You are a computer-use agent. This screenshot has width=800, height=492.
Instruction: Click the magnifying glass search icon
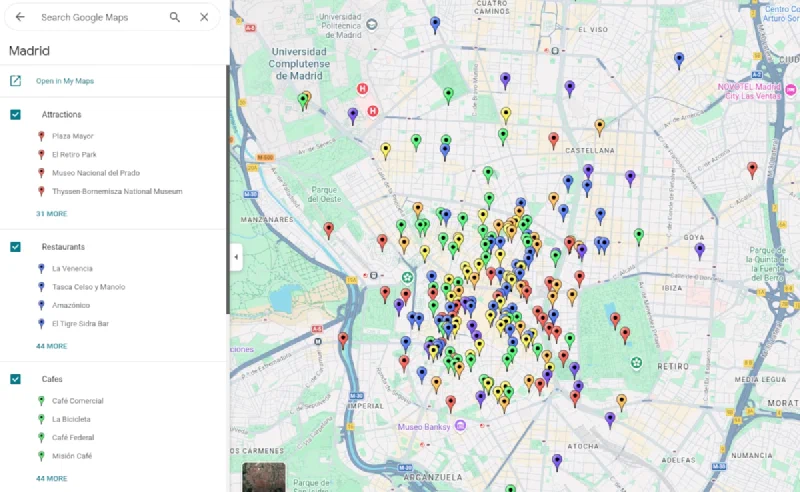pos(174,17)
